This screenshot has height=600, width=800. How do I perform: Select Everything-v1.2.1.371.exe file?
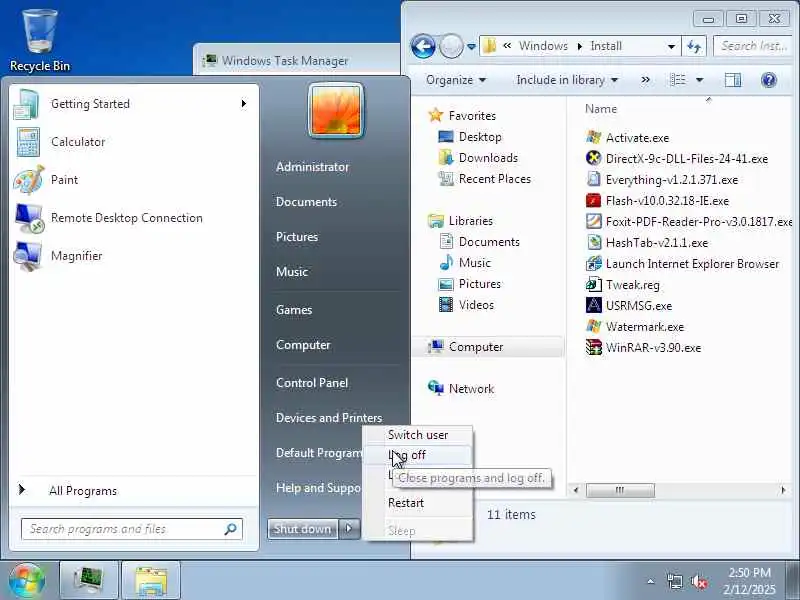[662, 180]
